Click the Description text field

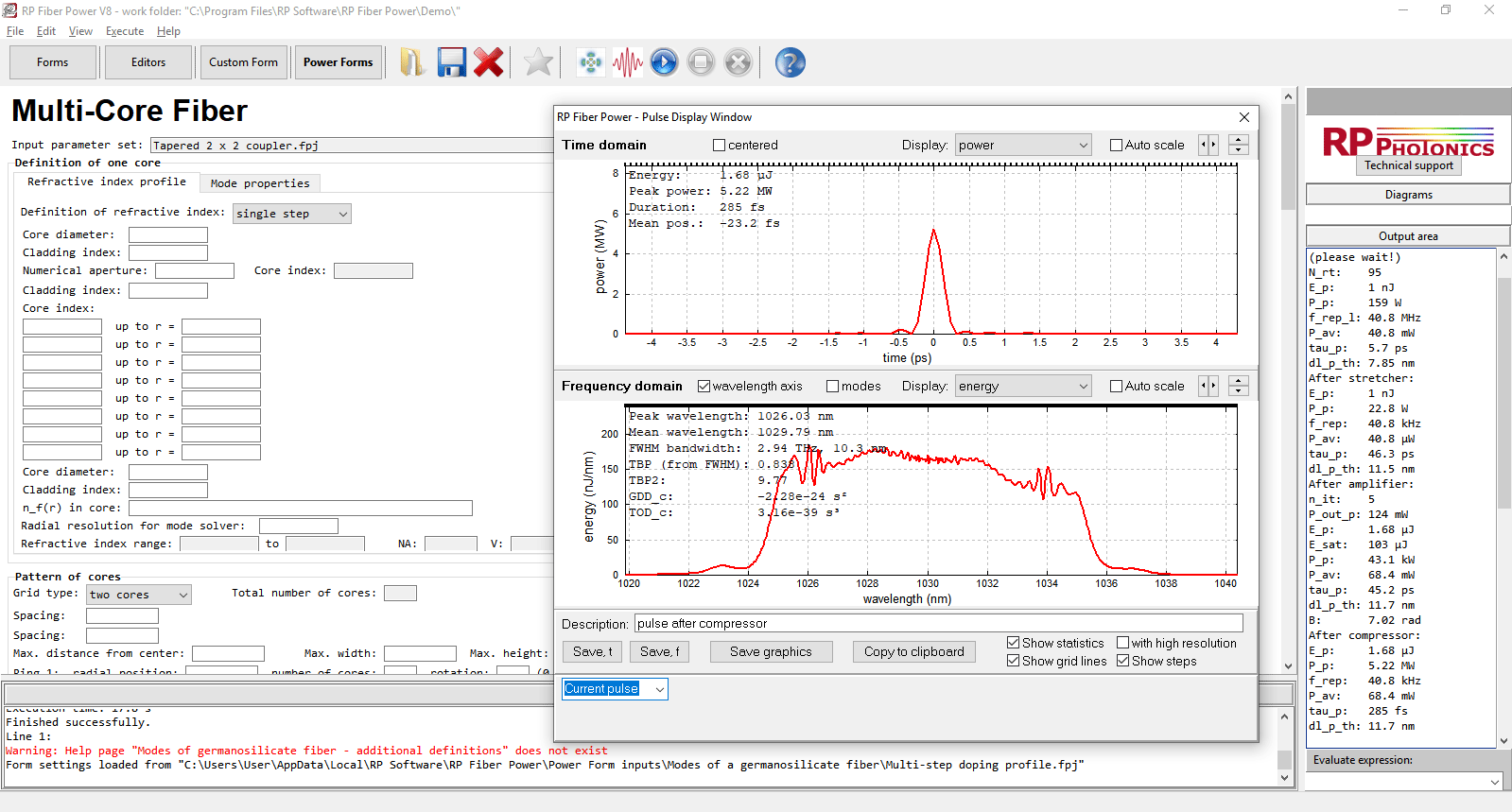click(x=939, y=623)
